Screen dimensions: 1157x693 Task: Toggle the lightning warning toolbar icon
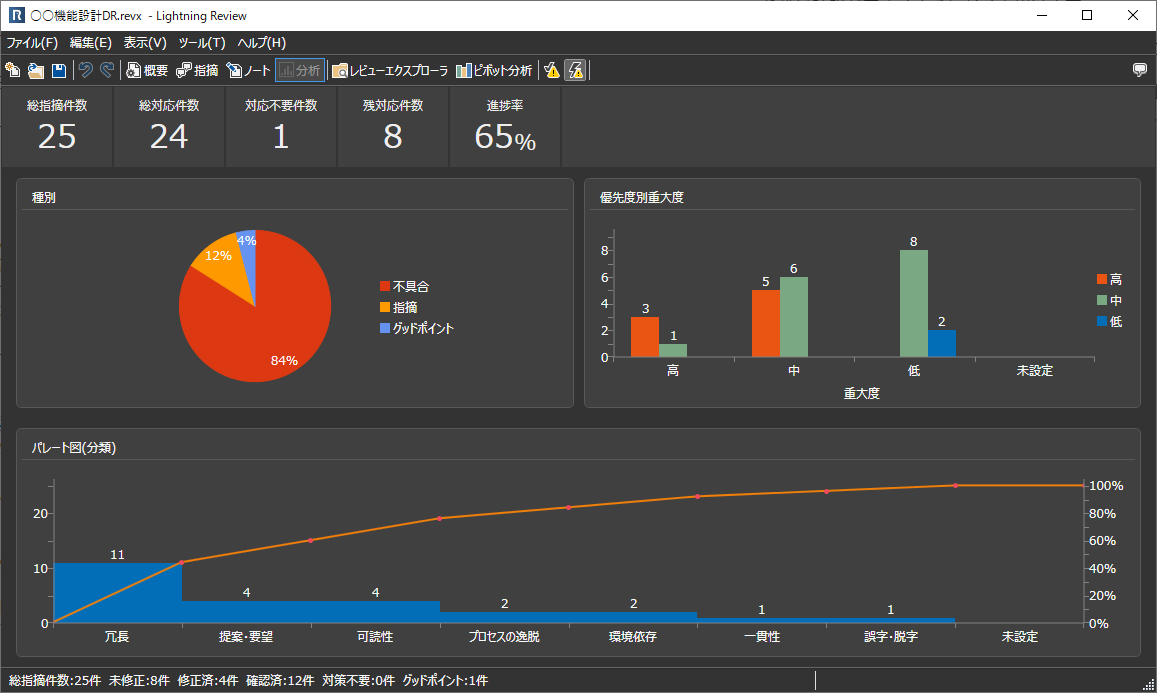point(575,70)
